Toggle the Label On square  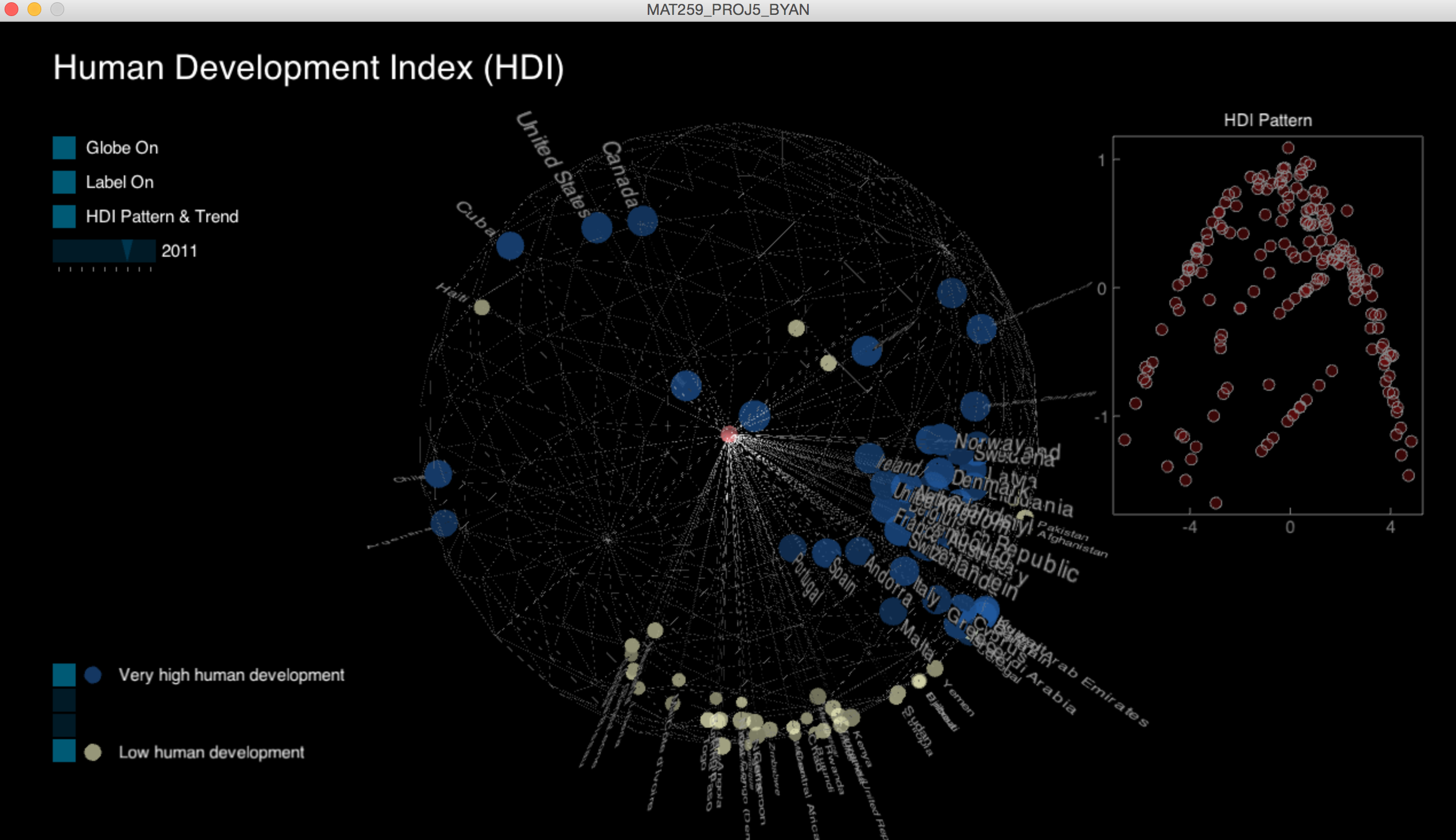click(x=64, y=182)
